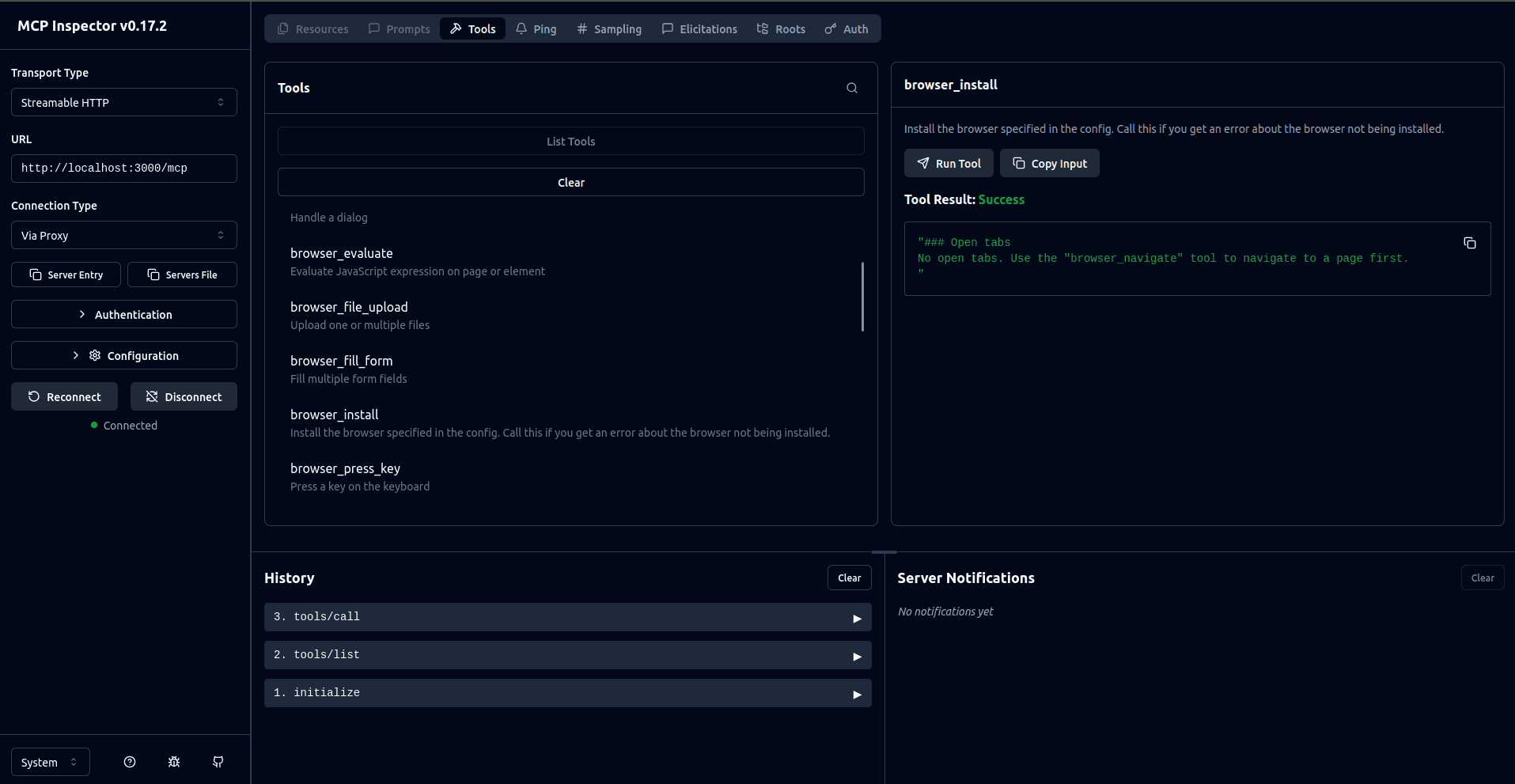
Task: Open the Transport Type dropdown
Action: click(x=123, y=102)
